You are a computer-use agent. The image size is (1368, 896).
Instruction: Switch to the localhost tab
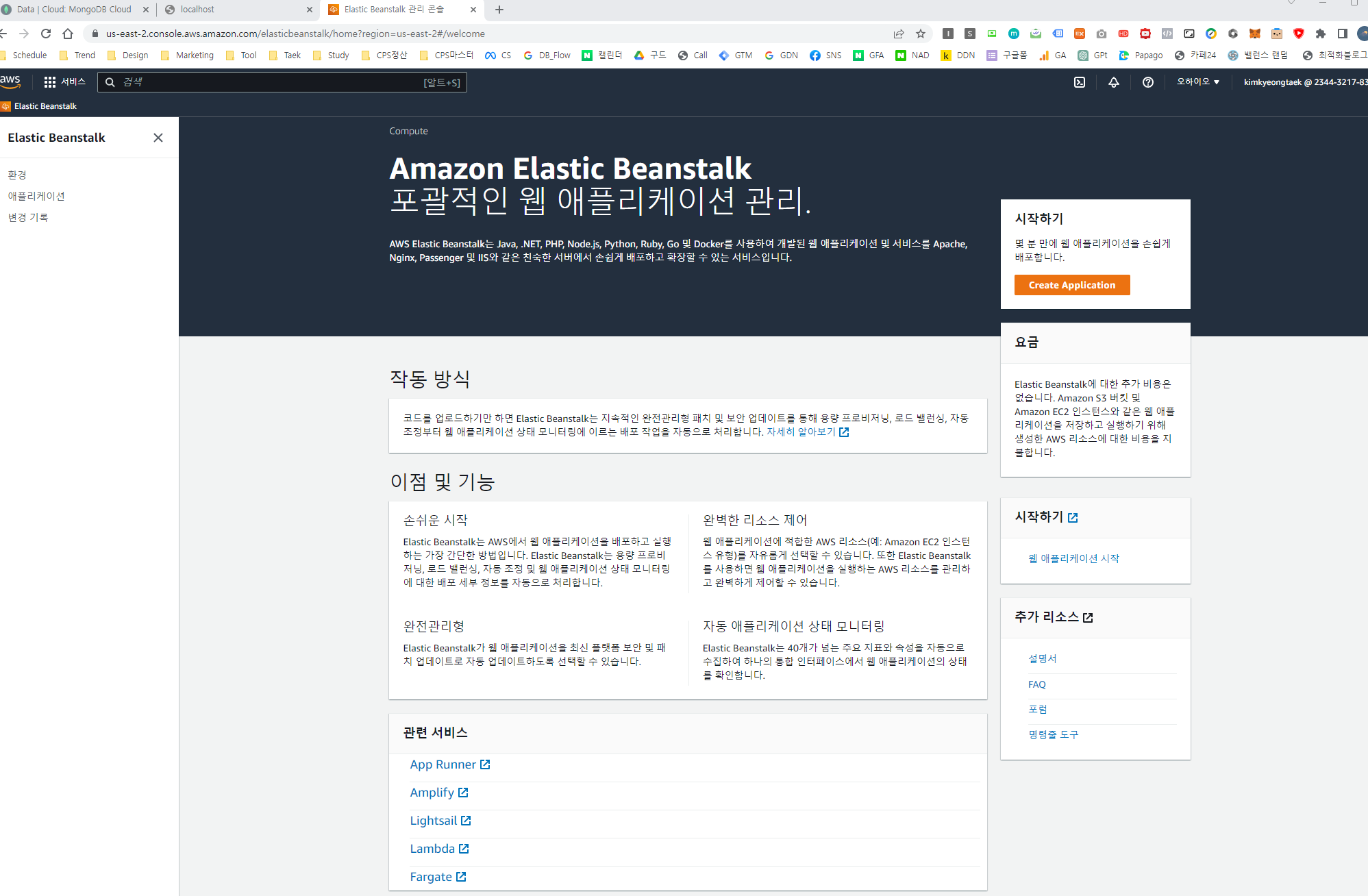pos(240,10)
